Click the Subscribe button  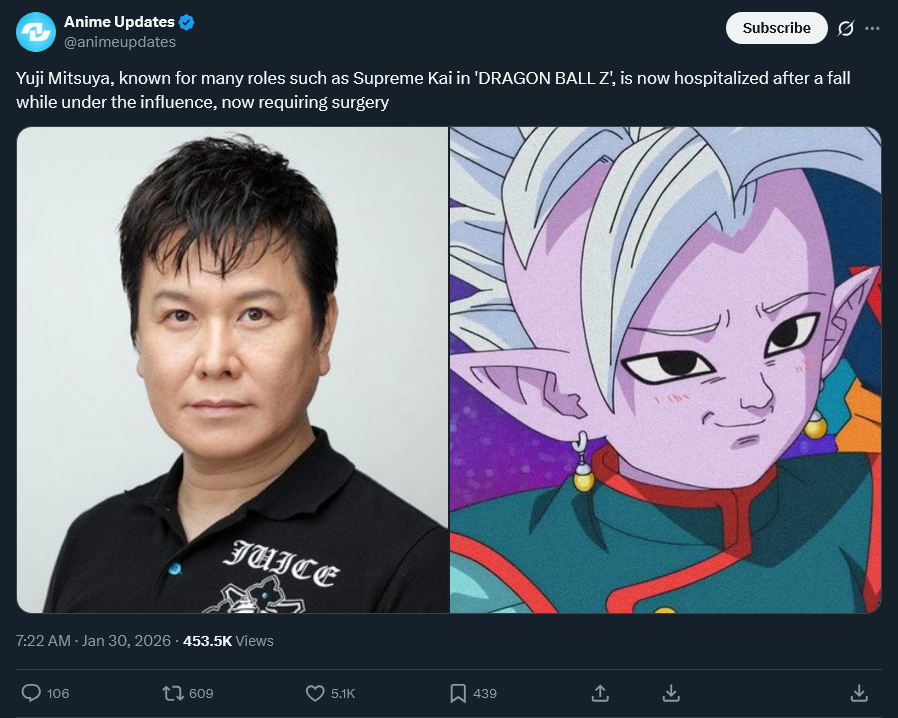tap(777, 28)
